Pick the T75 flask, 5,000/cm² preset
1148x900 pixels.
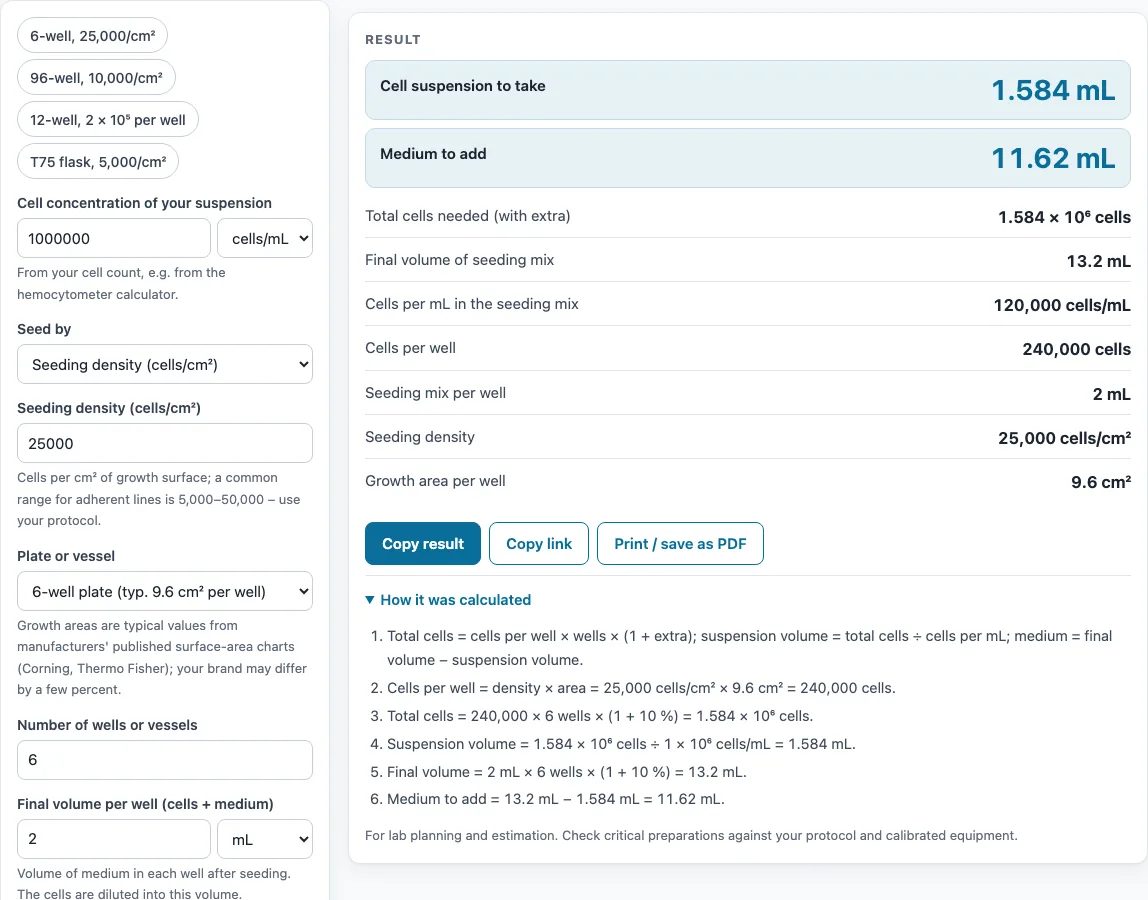click(98, 162)
